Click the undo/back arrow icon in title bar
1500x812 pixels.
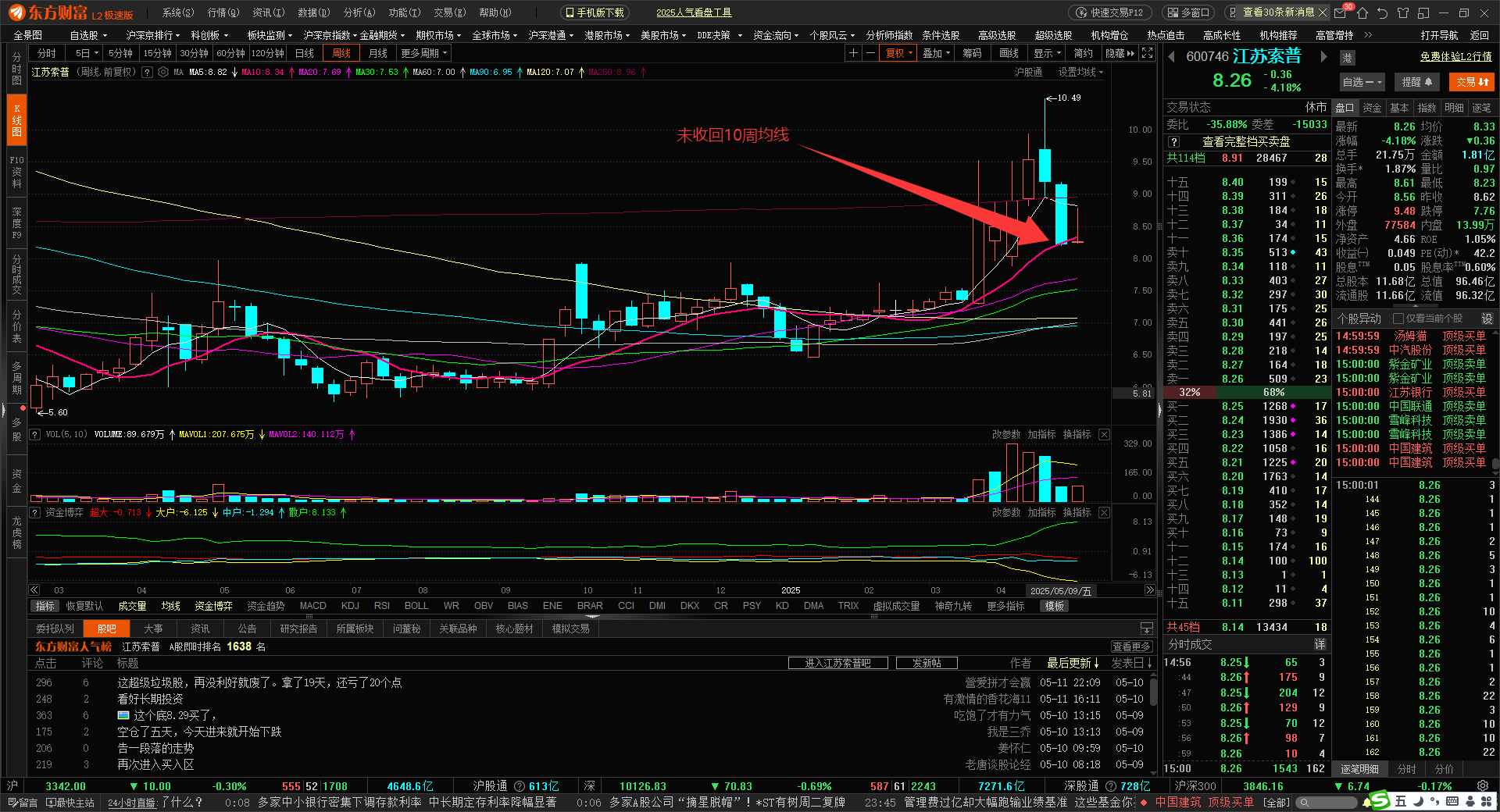1383,12
